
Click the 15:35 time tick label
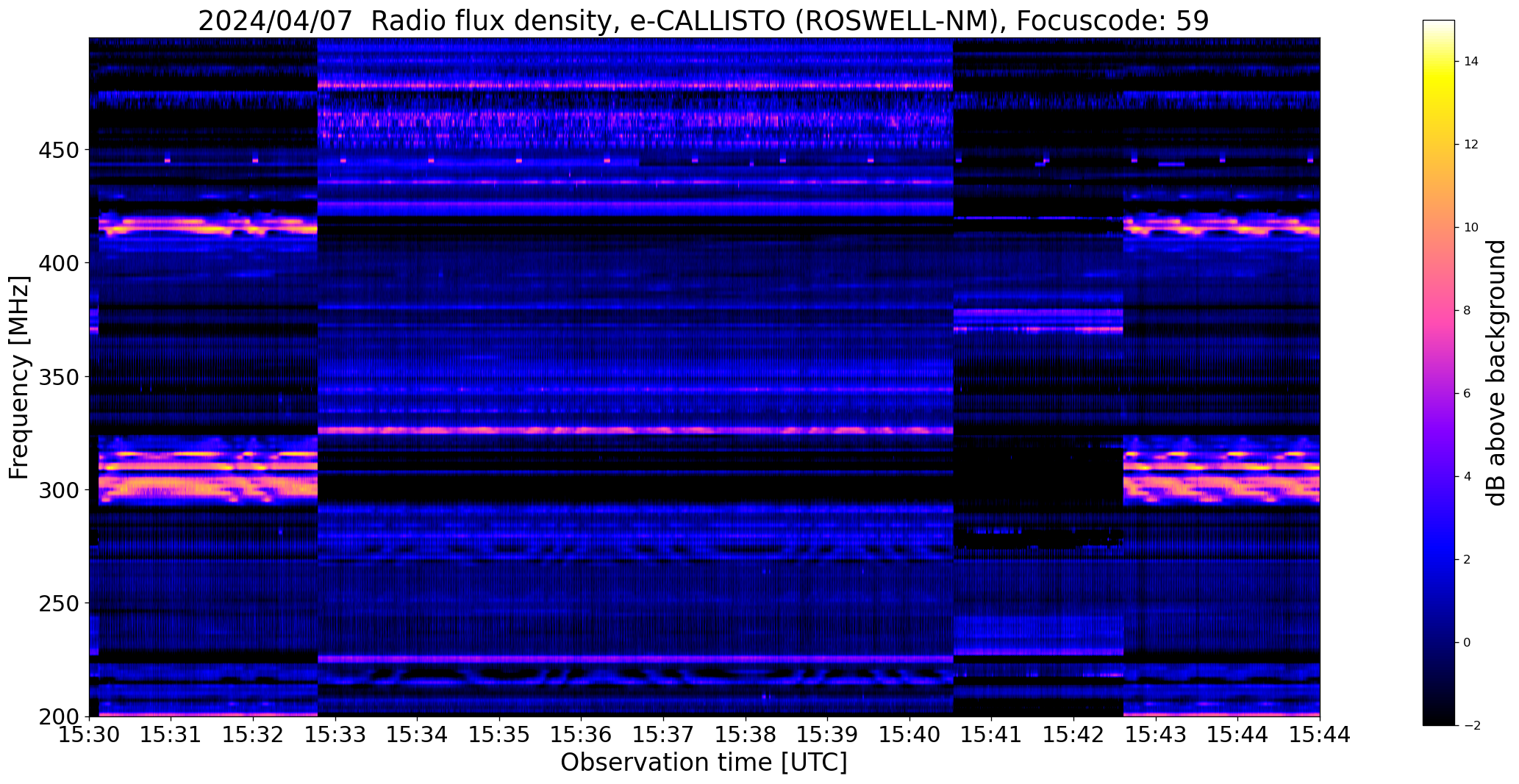coord(499,733)
